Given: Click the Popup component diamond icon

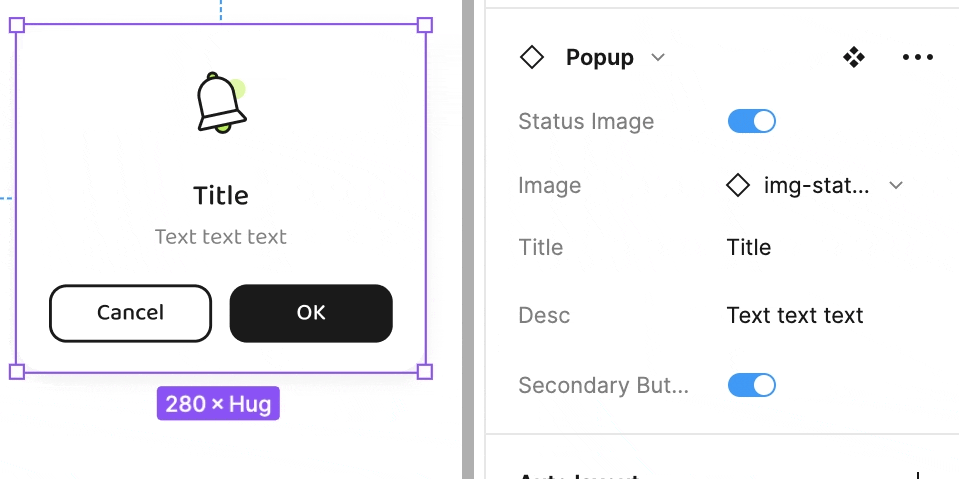Looking at the screenshot, I should [x=531, y=58].
